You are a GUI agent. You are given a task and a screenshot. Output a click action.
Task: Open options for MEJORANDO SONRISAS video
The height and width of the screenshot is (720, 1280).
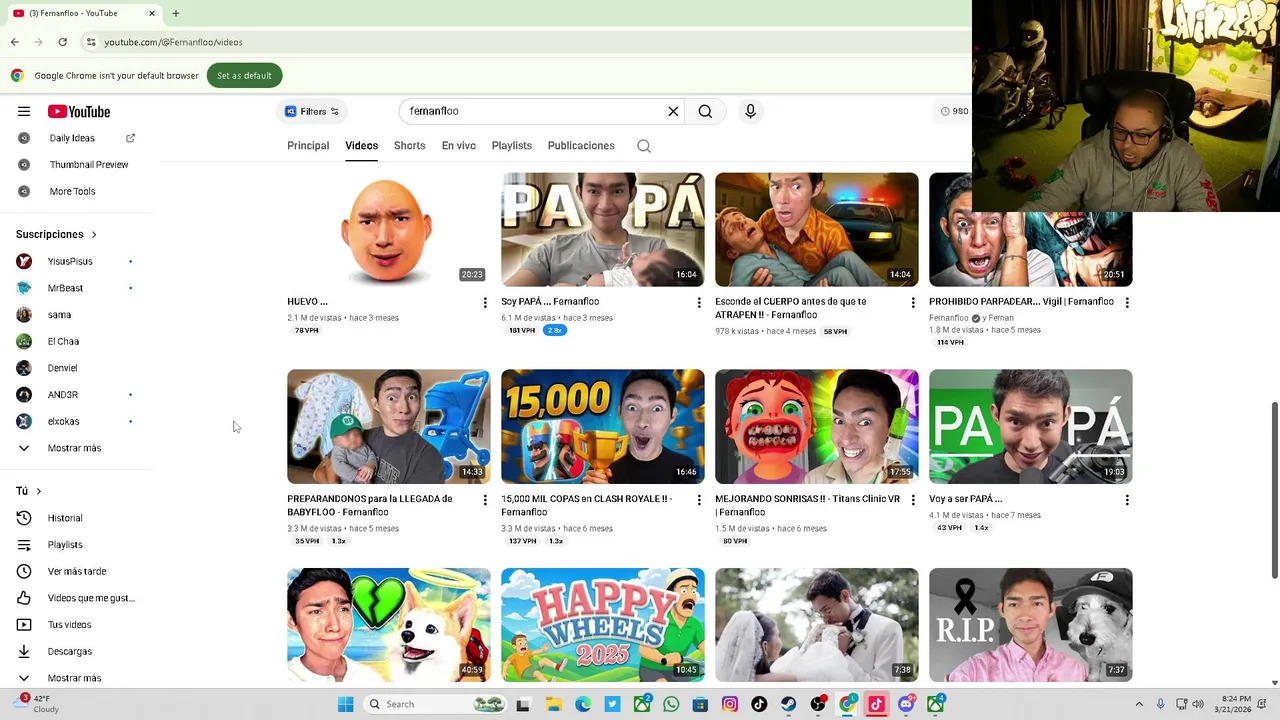[x=913, y=499]
